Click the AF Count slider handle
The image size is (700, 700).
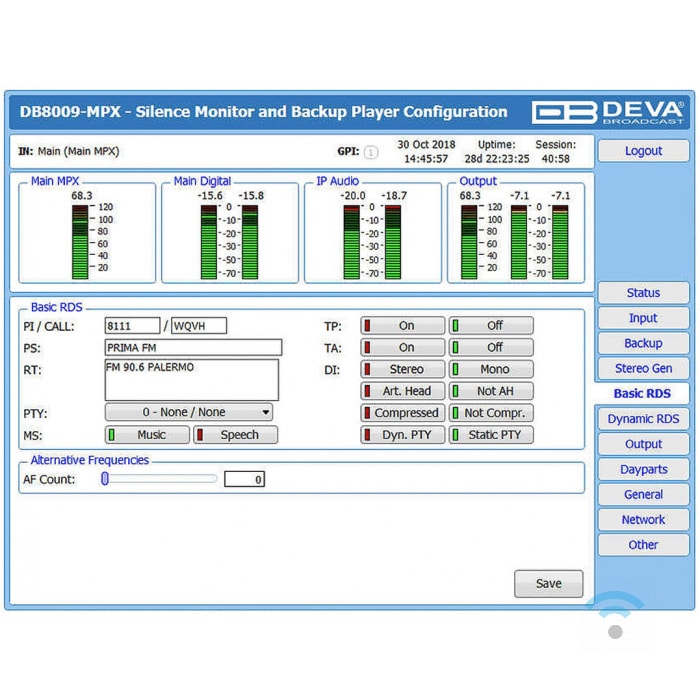click(105, 479)
